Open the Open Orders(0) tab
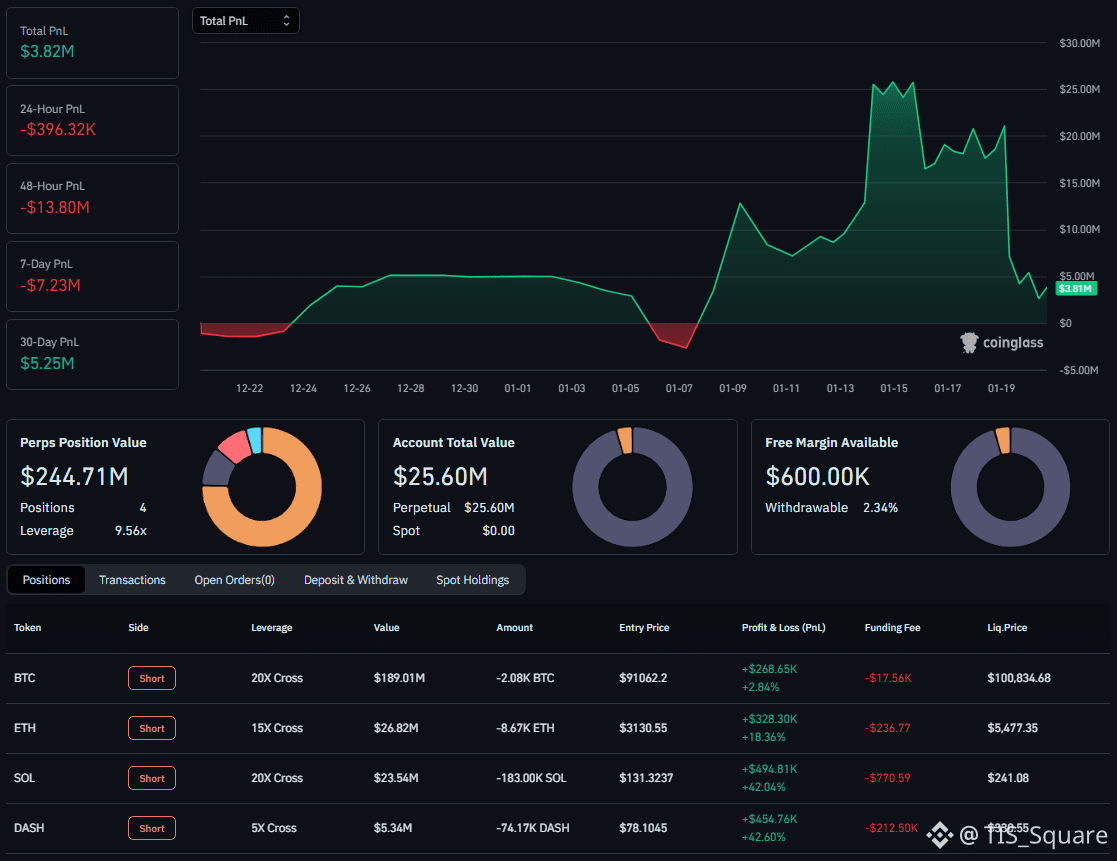 234,580
